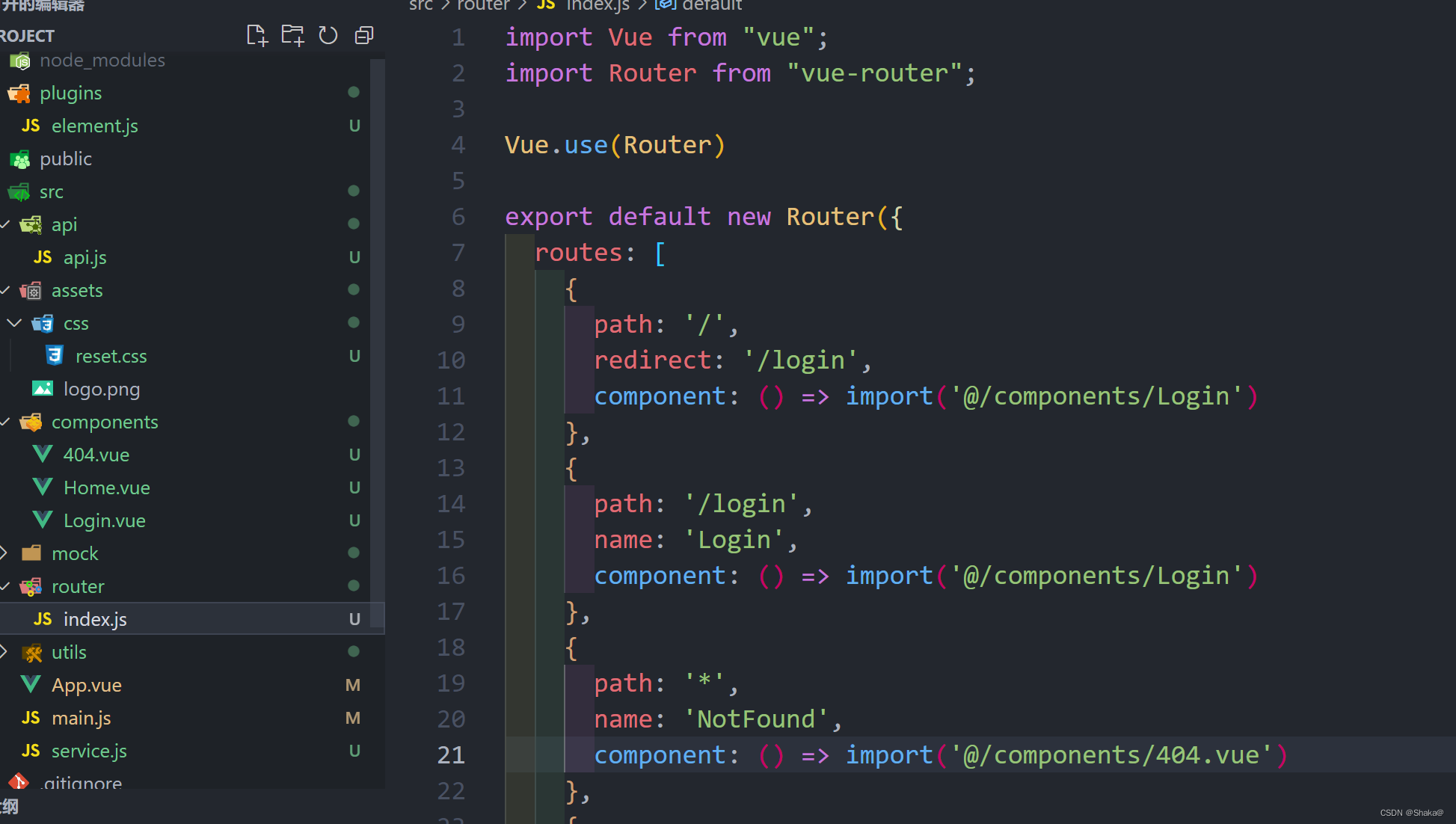Image resolution: width=1456 pixels, height=824 pixels.
Task: Collapse the css folder in sidebar
Action: (16, 323)
